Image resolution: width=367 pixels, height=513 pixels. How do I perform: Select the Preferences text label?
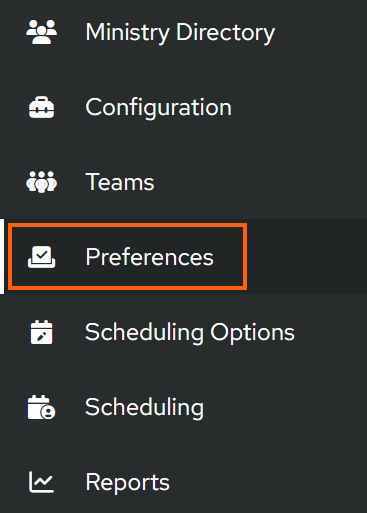(x=149, y=257)
